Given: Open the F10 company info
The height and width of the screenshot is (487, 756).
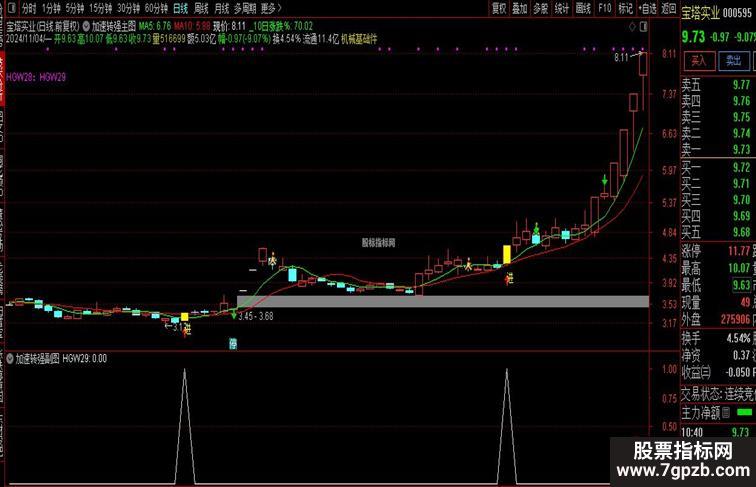Looking at the screenshot, I should (605, 8).
